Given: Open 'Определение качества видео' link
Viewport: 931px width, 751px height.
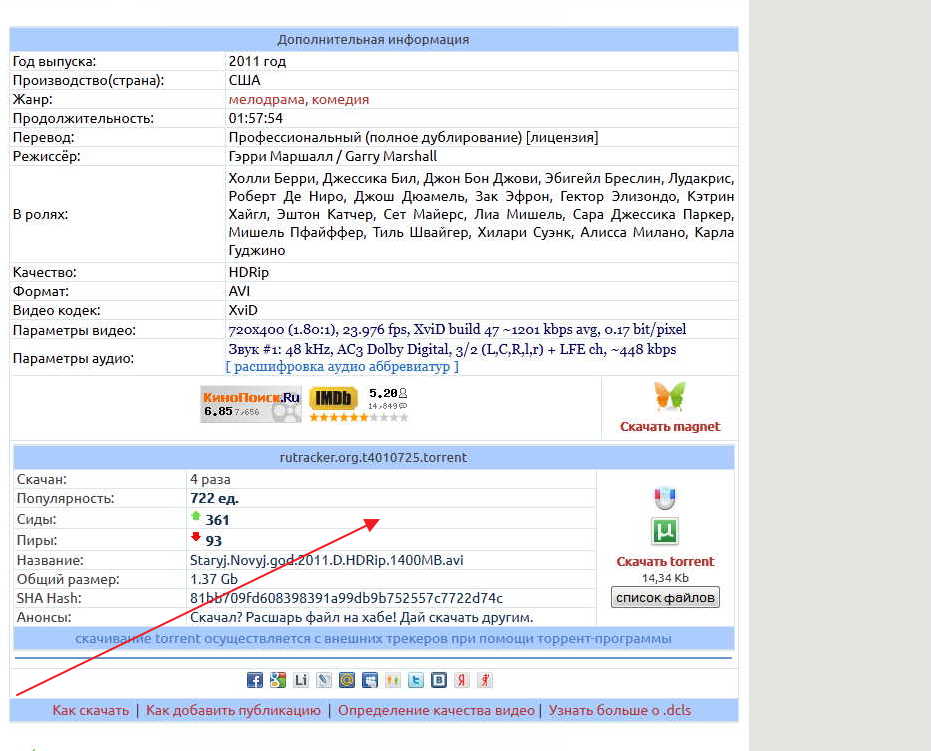Looking at the screenshot, I should 436,710.
